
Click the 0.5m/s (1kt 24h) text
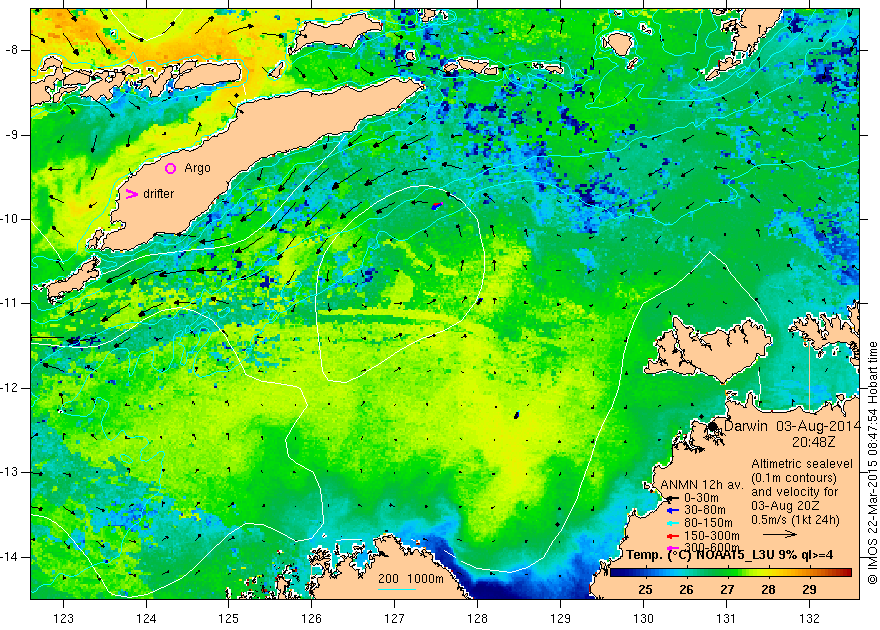point(796,520)
